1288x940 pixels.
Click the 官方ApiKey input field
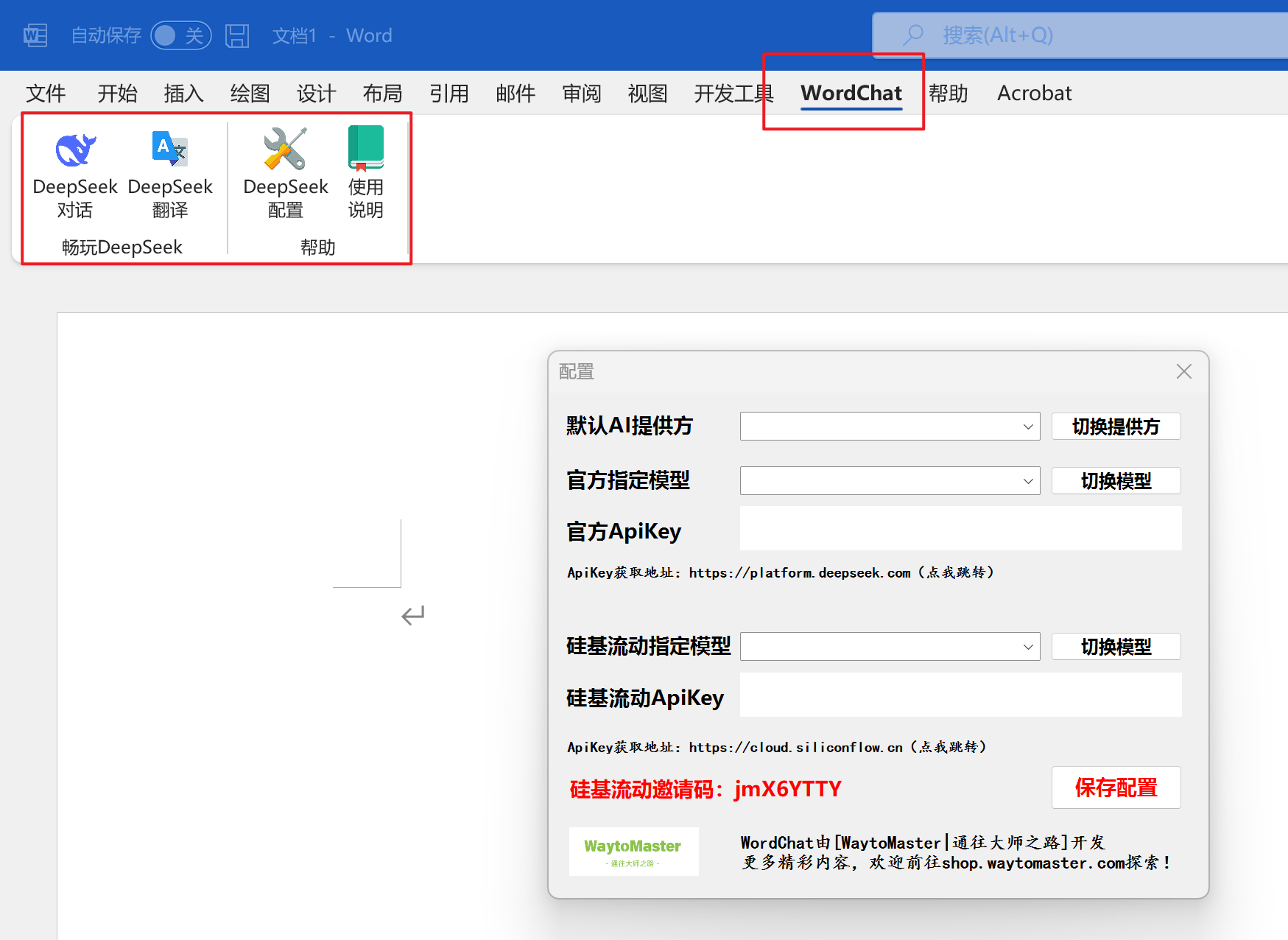point(961,528)
